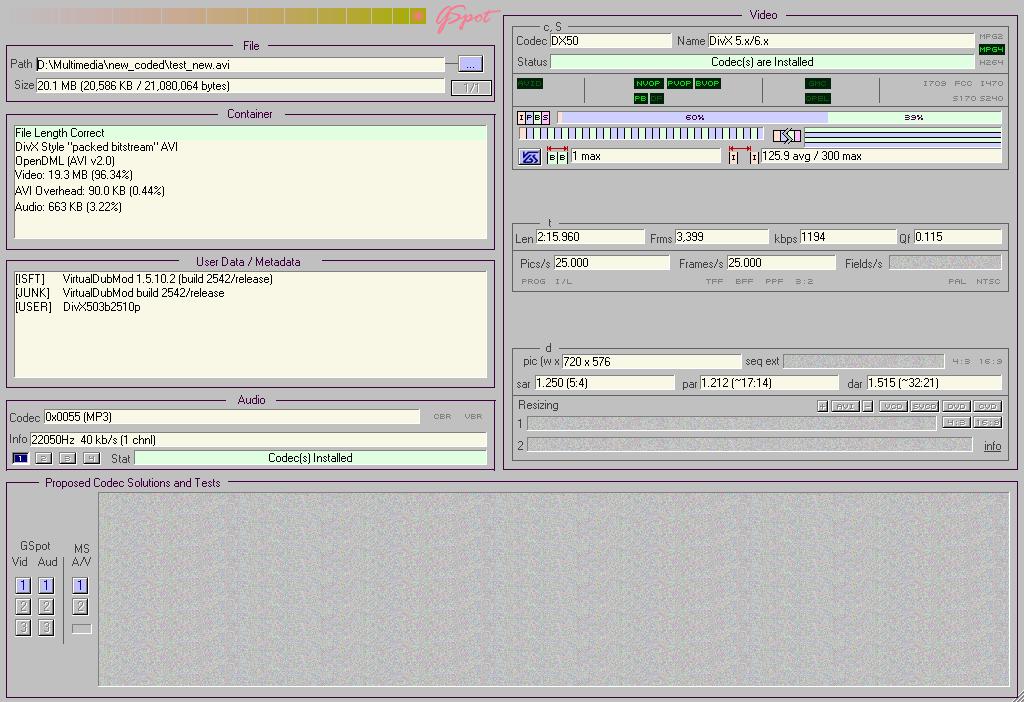The image size is (1024, 702).
Task: Click the 1/1 file counter button
Action: [x=471, y=88]
